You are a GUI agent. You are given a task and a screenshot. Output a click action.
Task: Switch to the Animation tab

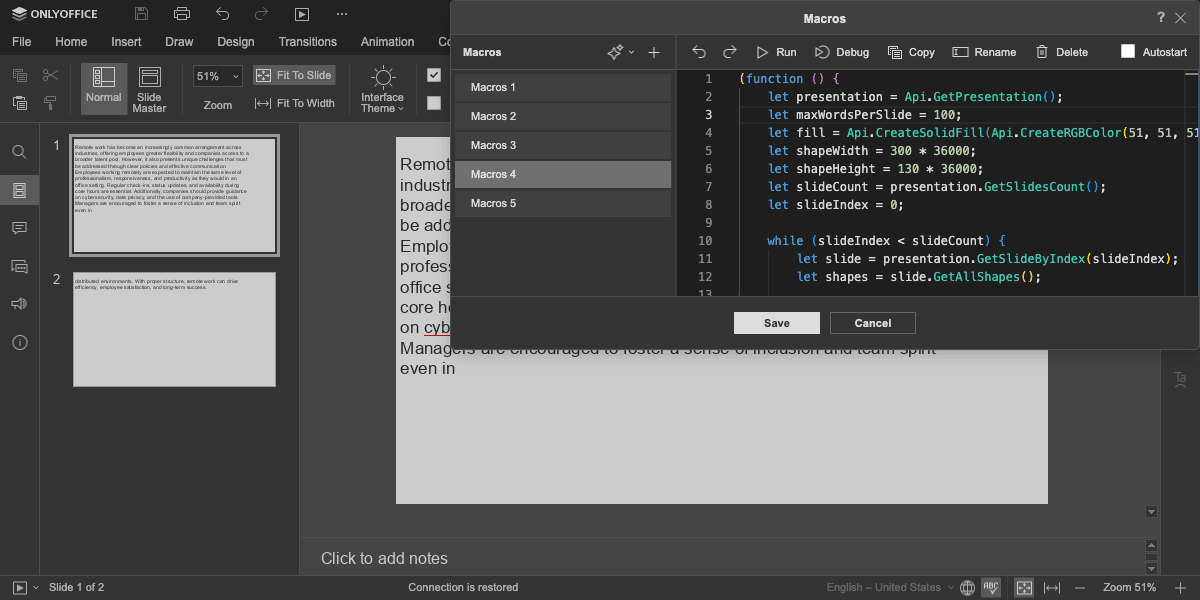387,42
